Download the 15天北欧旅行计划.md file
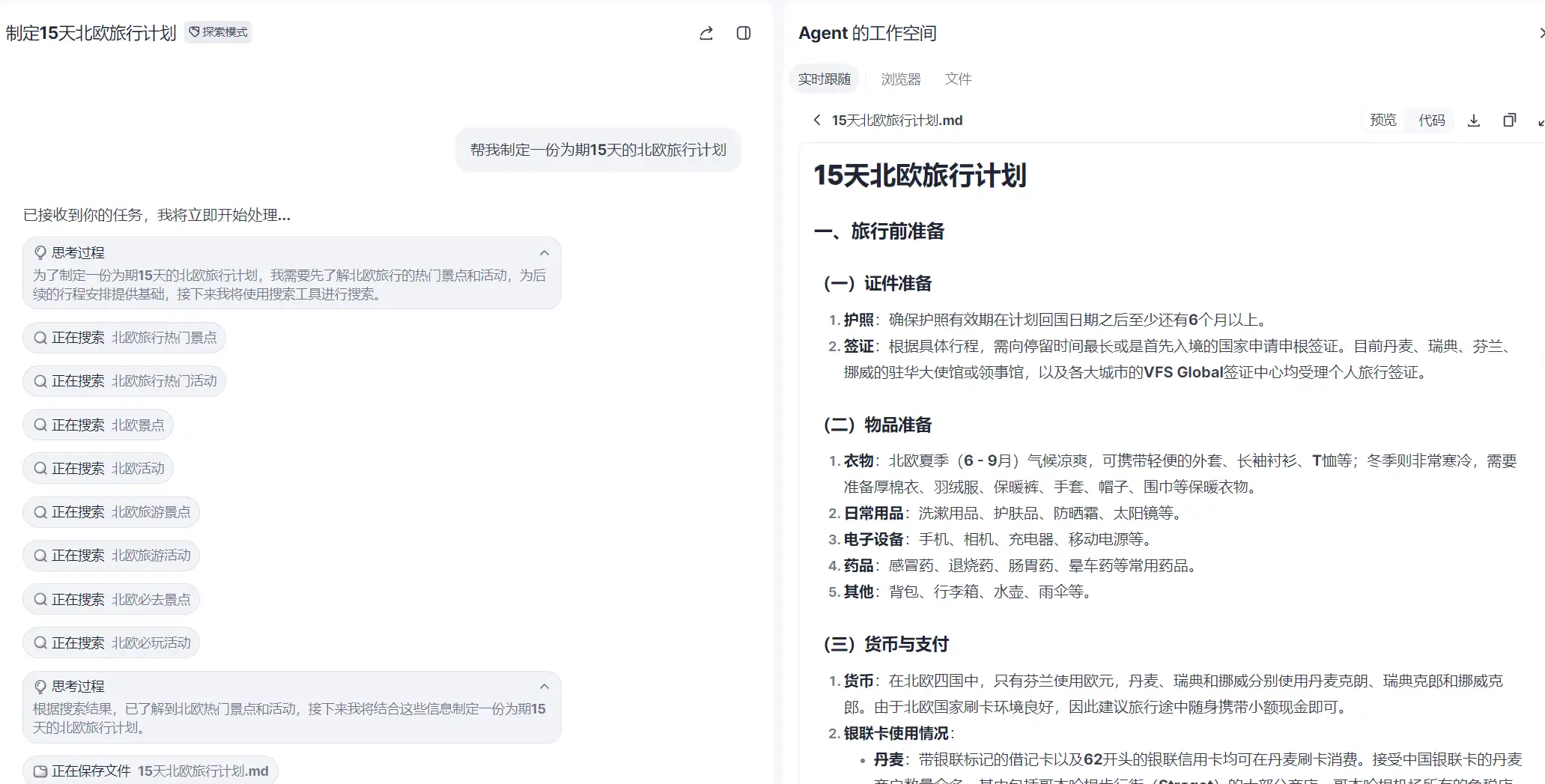The width and height of the screenshot is (1545, 784). coord(1473,121)
